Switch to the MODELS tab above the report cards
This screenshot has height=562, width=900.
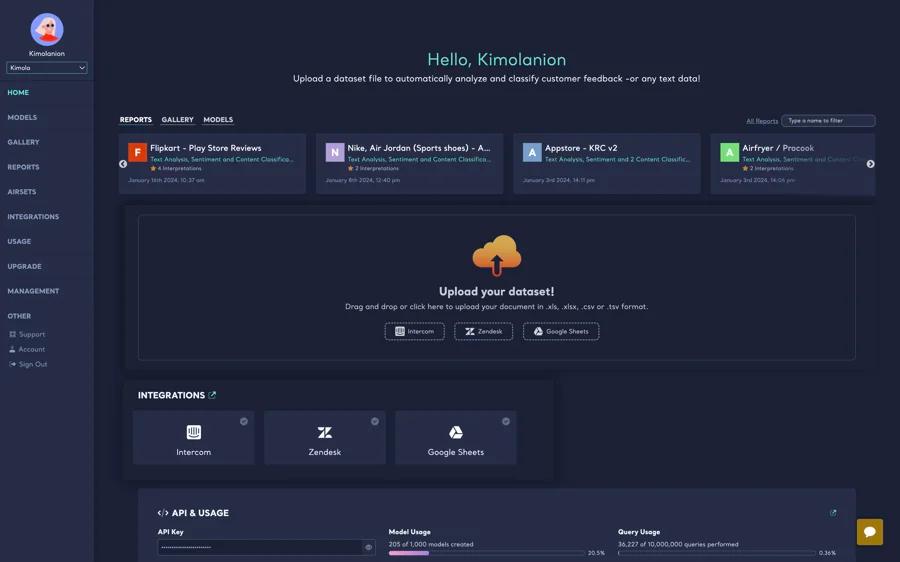[x=218, y=119]
